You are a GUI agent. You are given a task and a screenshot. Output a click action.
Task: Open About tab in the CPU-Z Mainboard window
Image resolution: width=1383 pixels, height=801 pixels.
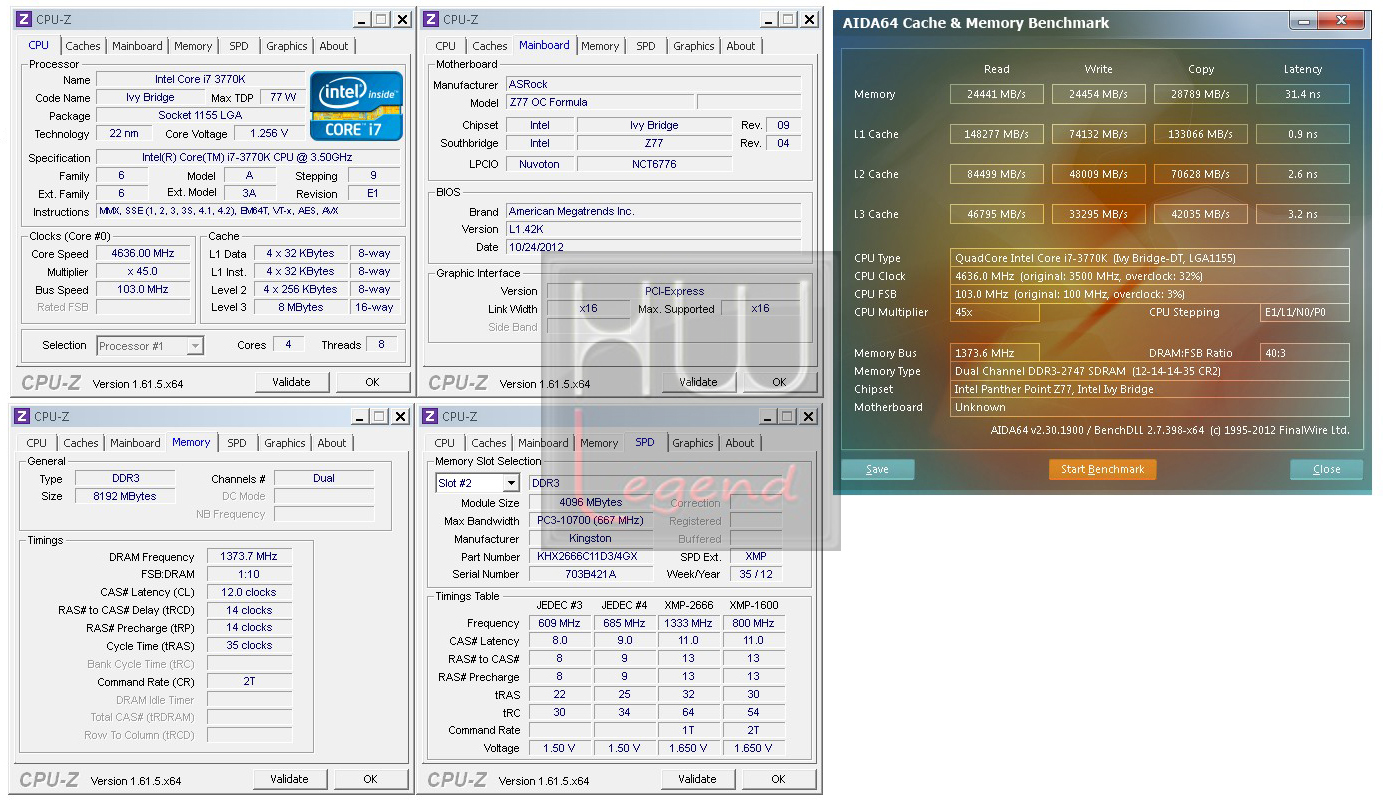[741, 46]
